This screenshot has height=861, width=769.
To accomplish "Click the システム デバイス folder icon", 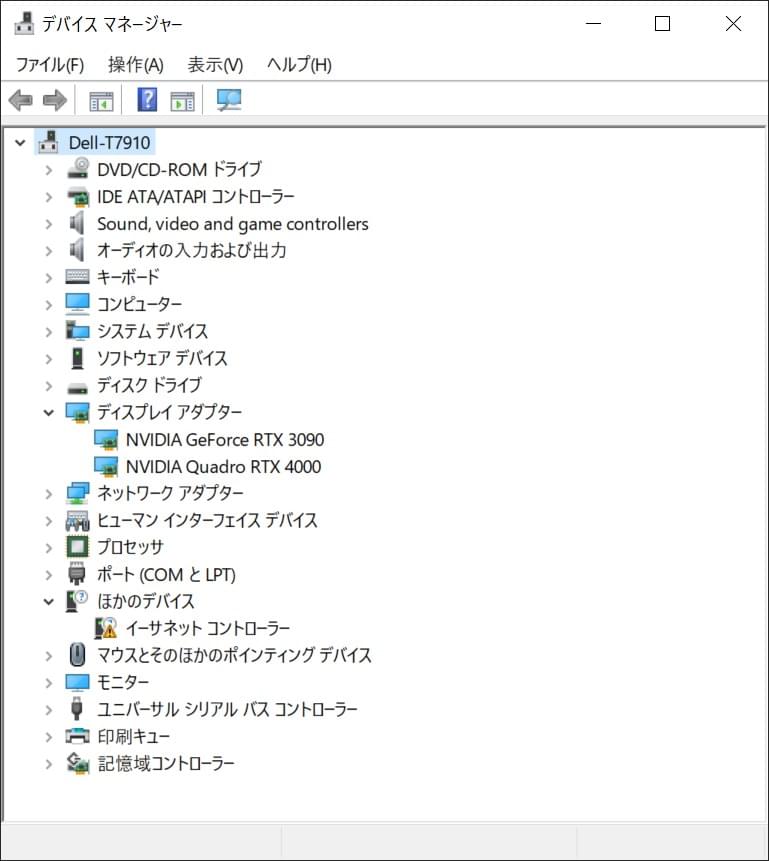I will click(77, 330).
